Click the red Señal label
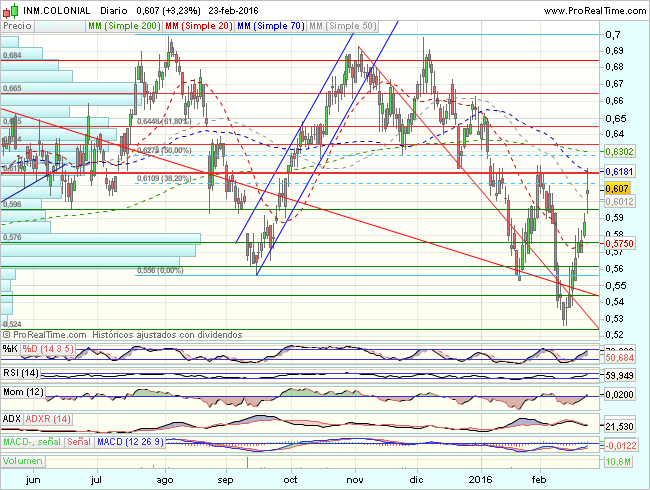 [x=79, y=442]
